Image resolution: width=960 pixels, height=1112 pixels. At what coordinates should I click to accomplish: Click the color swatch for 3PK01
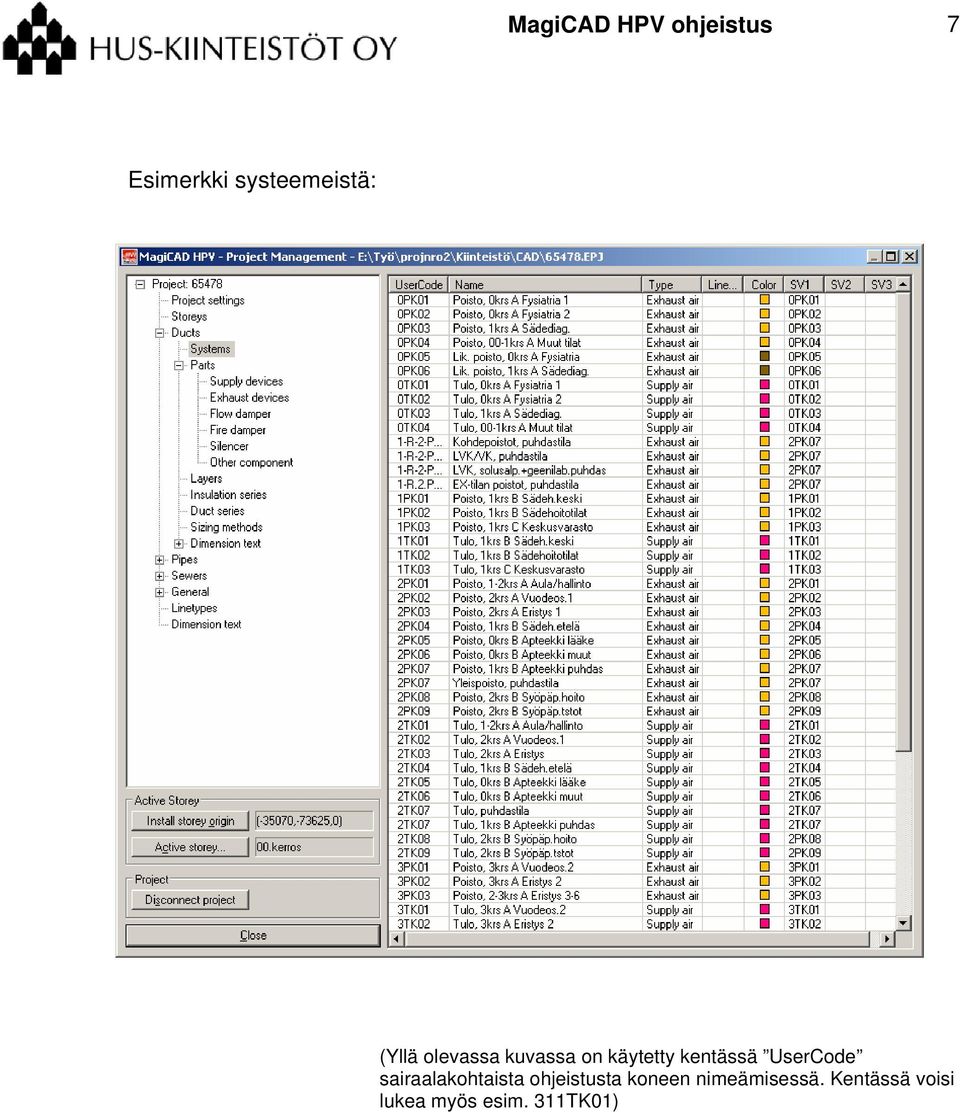tap(765, 867)
